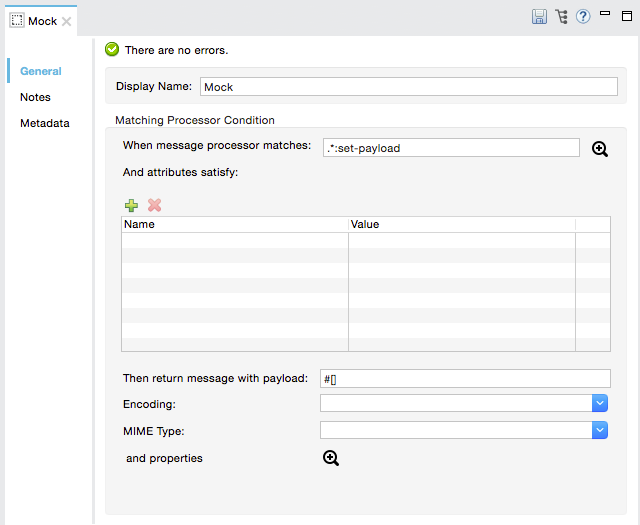The height and width of the screenshot is (525, 640).
Task: Switch to the Notes section
Action: (35, 97)
